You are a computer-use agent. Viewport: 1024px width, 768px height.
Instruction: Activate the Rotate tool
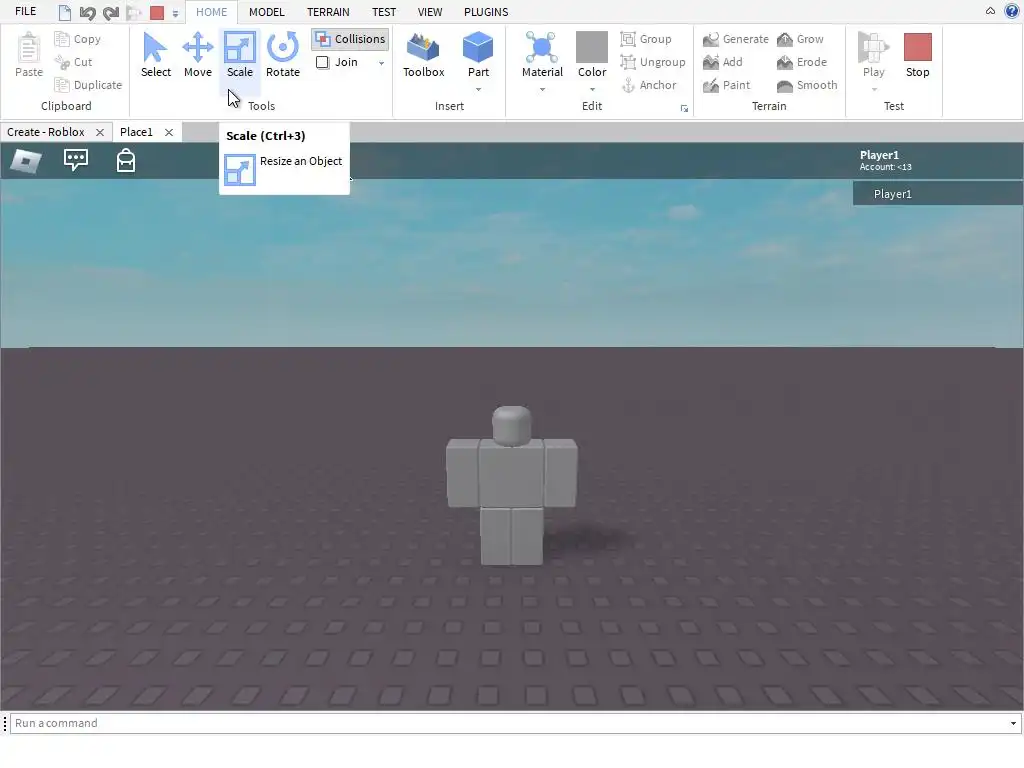(x=283, y=56)
